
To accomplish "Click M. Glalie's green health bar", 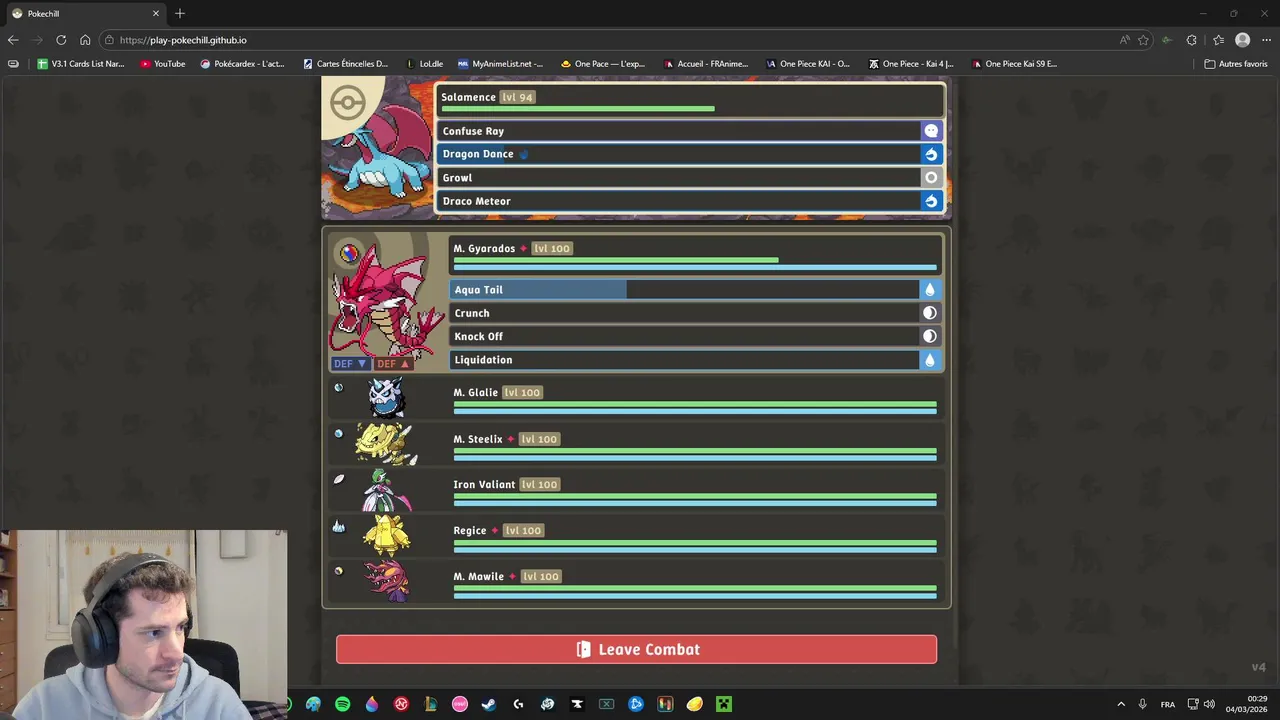I will pos(695,403).
